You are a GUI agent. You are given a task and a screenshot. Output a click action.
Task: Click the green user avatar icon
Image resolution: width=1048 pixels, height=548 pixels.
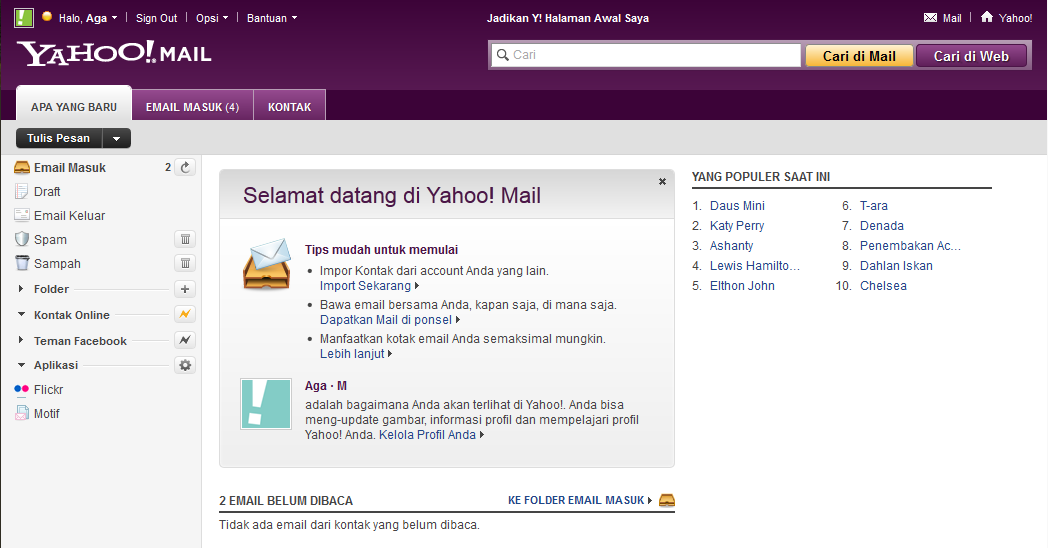24,17
